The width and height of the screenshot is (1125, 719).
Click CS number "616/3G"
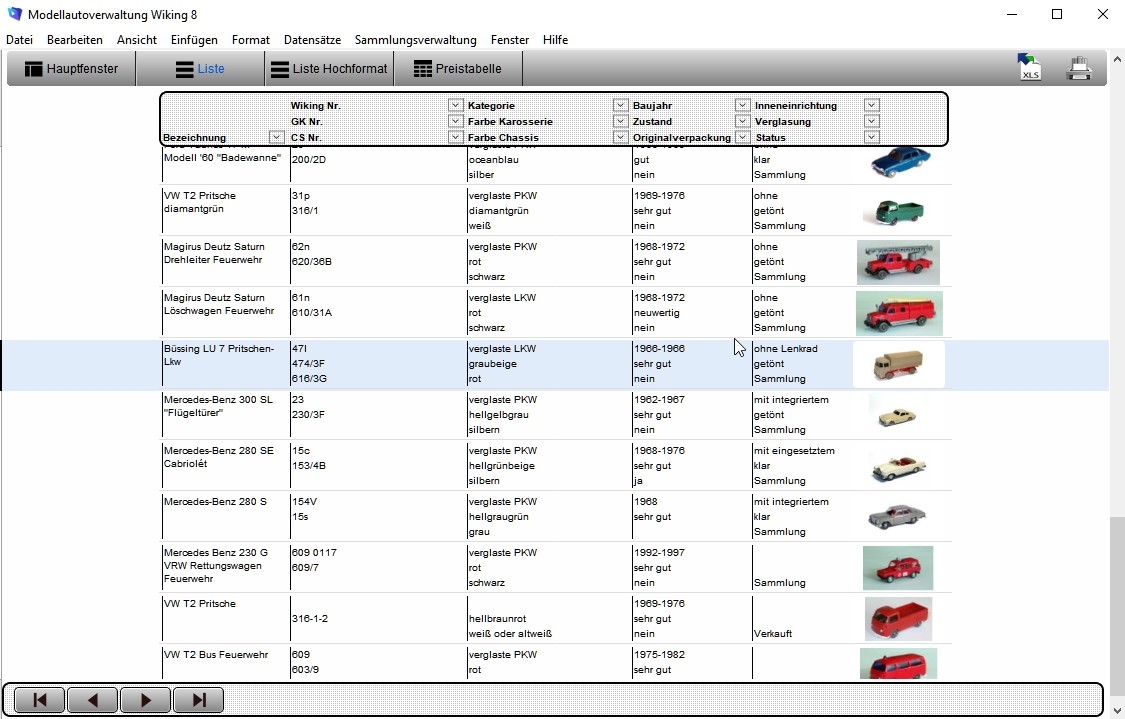tap(309, 379)
